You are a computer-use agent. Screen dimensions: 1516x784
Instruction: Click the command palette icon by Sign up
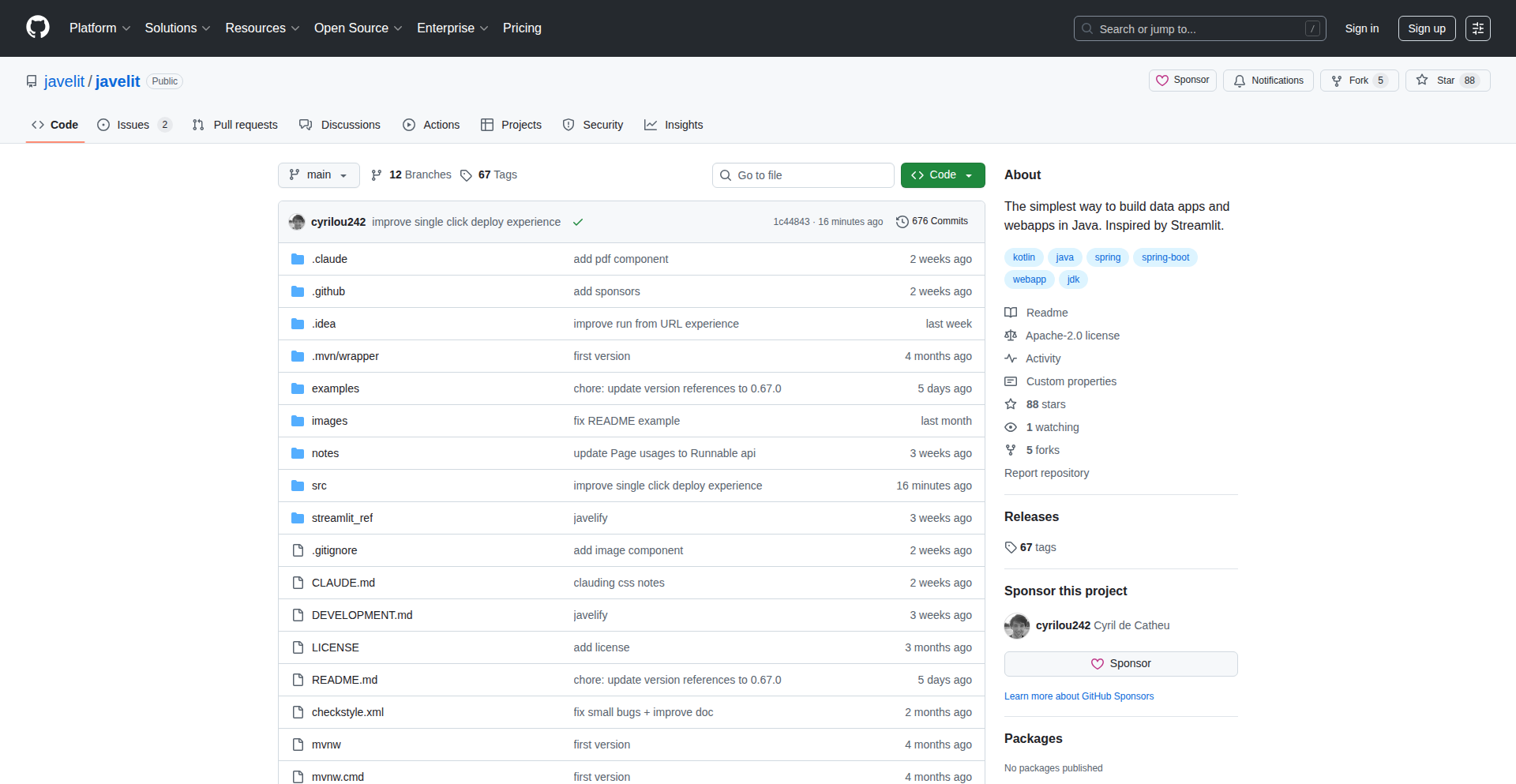coord(1477,28)
